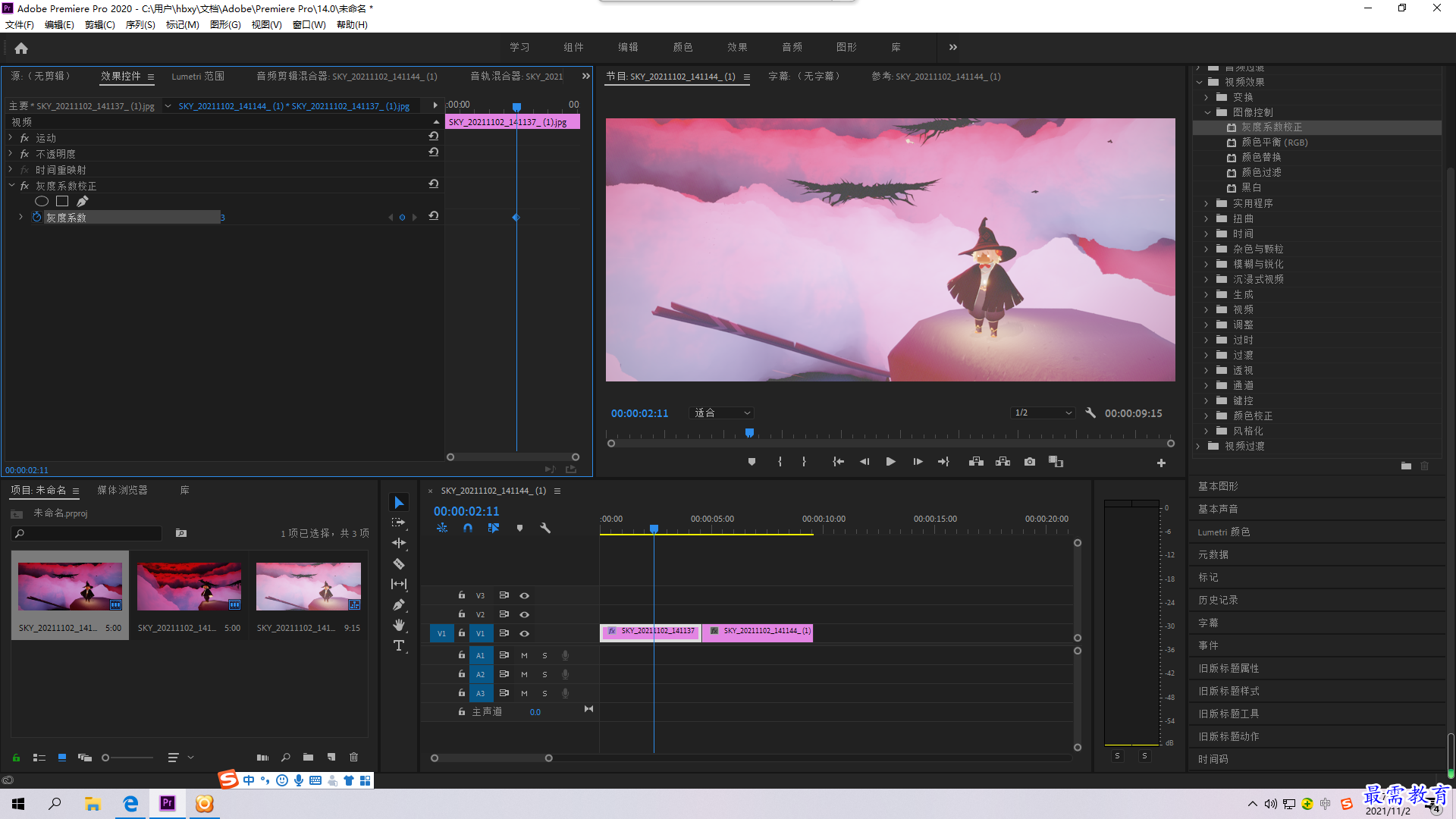
Task: Click the Extract button in program monitor
Action: (1003, 462)
